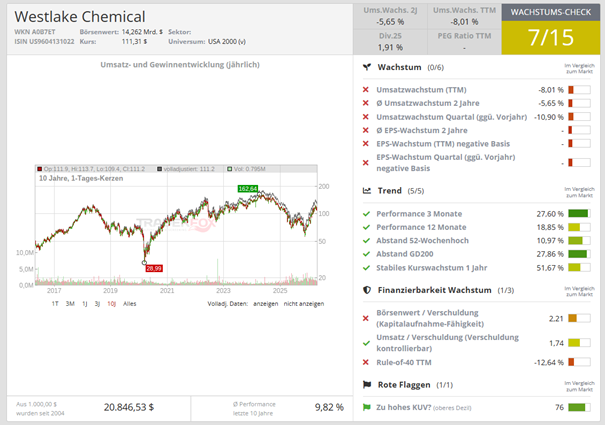Click the Westlake Chemical title
The height and width of the screenshot is (425, 605).
click(x=80, y=17)
